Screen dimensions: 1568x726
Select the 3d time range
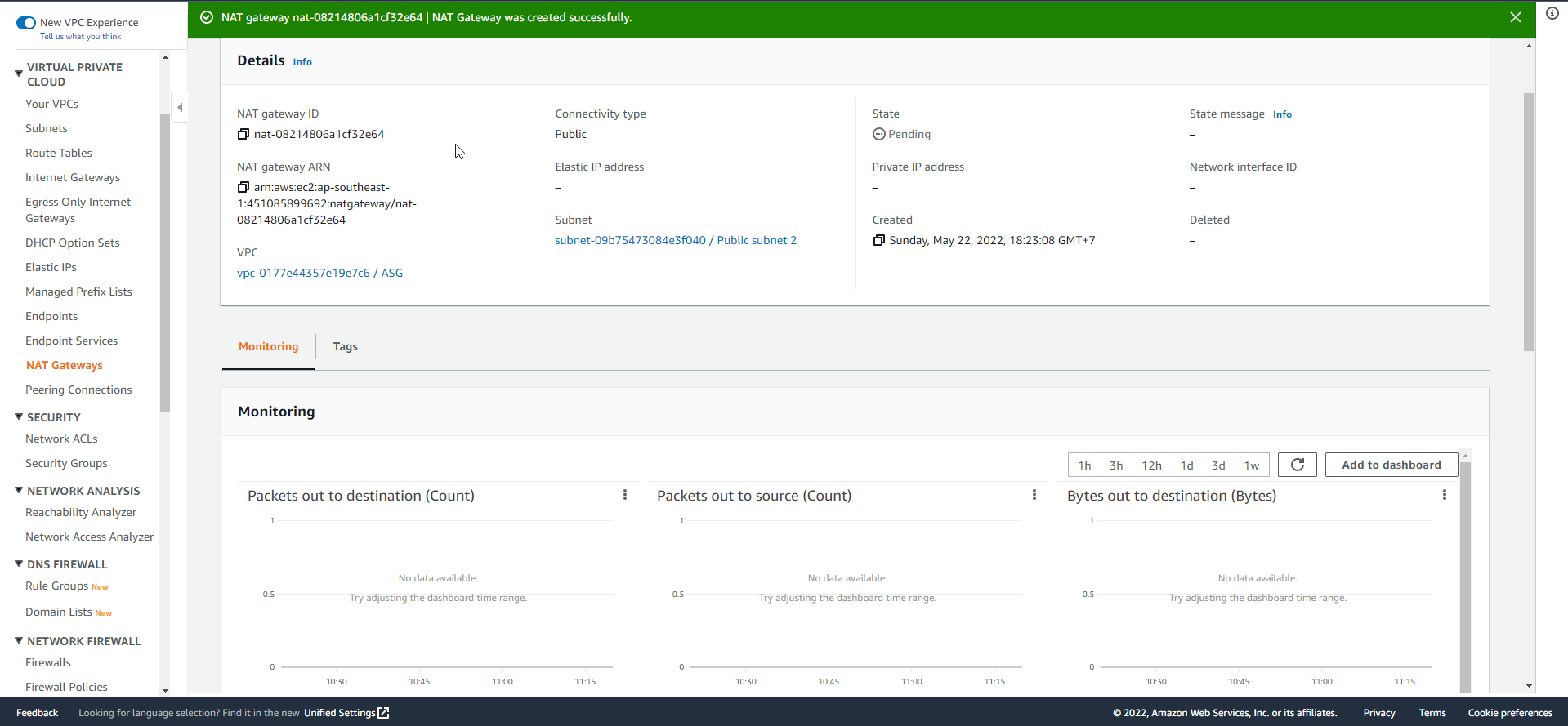(x=1218, y=465)
